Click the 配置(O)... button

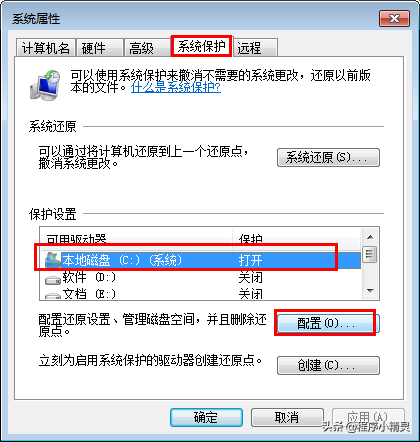click(326, 323)
